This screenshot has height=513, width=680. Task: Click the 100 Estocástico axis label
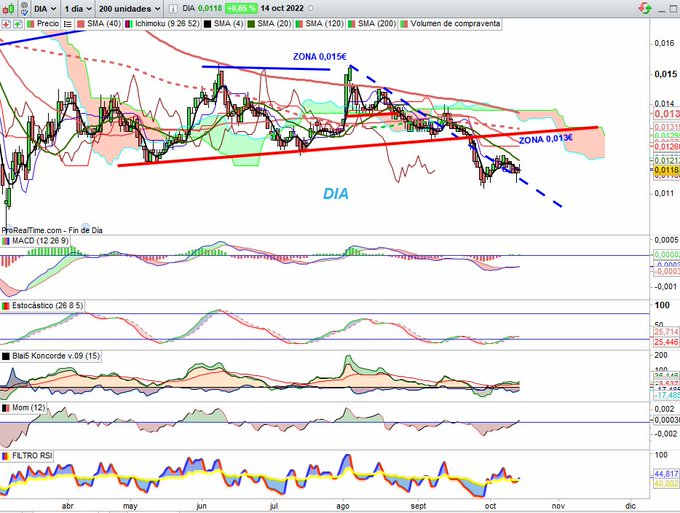point(662,305)
